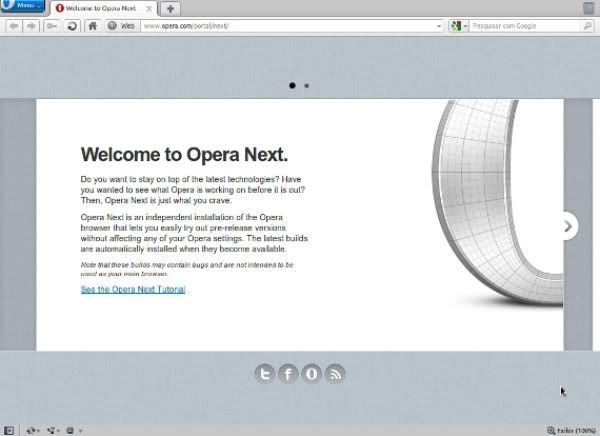Image resolution: width=600 pixels, height=436 pixels.
Task: Expand the address bar history dropdown
Action: click(x=439, y=26)
